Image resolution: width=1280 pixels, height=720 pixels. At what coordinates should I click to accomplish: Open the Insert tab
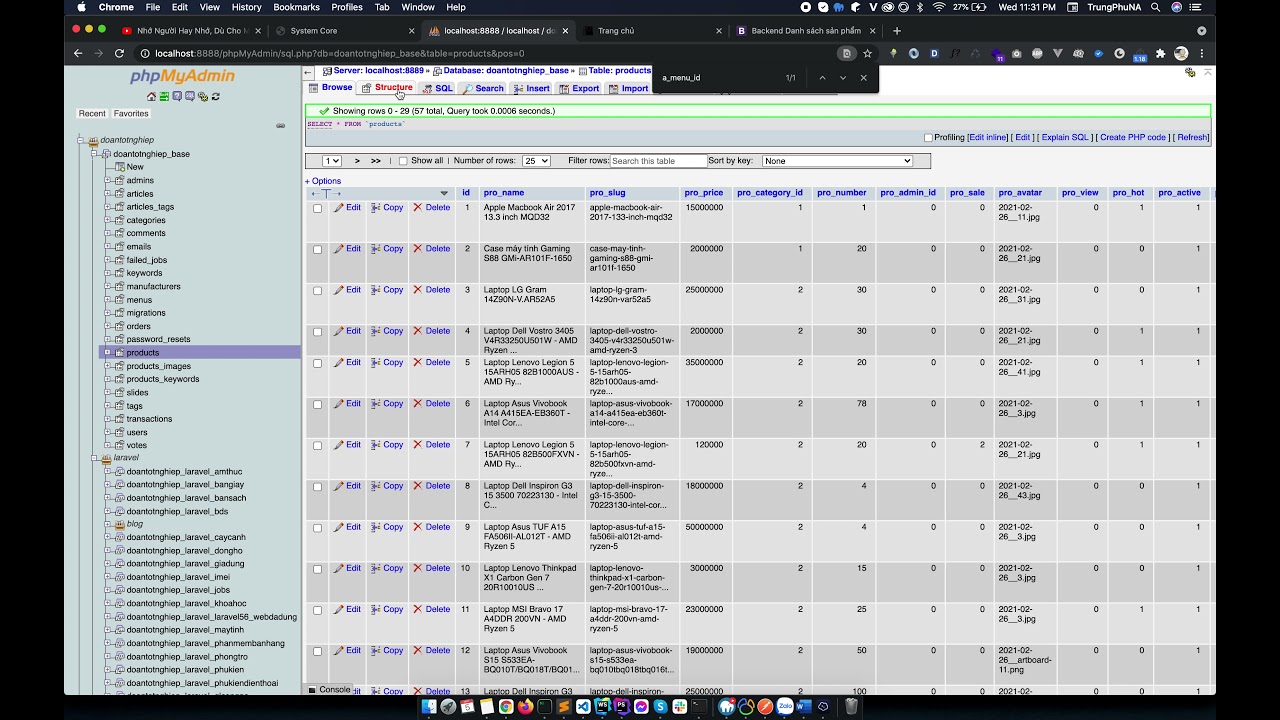pyautogui.click(x=532, y=88)
